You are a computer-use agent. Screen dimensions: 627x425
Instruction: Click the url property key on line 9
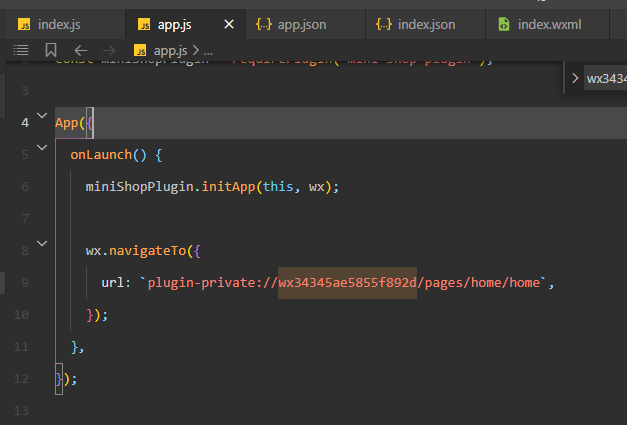(x=113, y=283)
